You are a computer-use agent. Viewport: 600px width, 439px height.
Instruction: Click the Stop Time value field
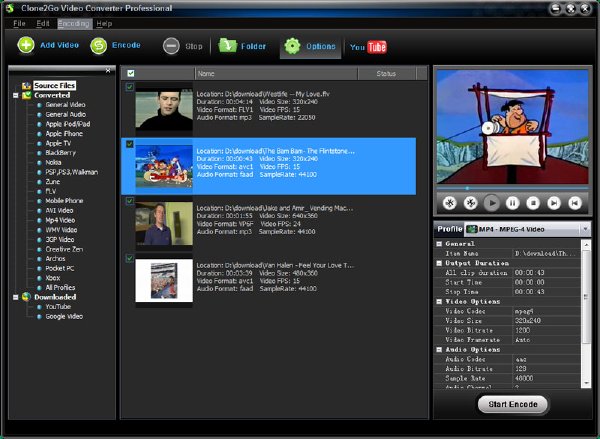(x=547, y=292)
